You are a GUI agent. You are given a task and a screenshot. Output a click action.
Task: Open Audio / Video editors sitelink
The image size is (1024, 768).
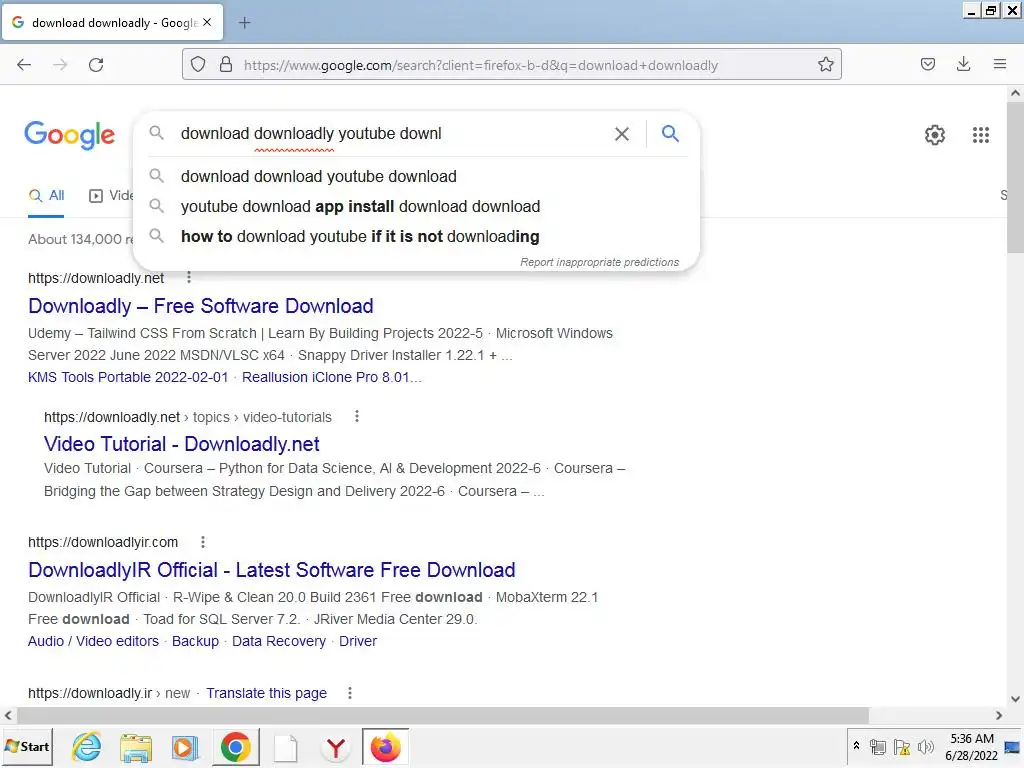93,641
